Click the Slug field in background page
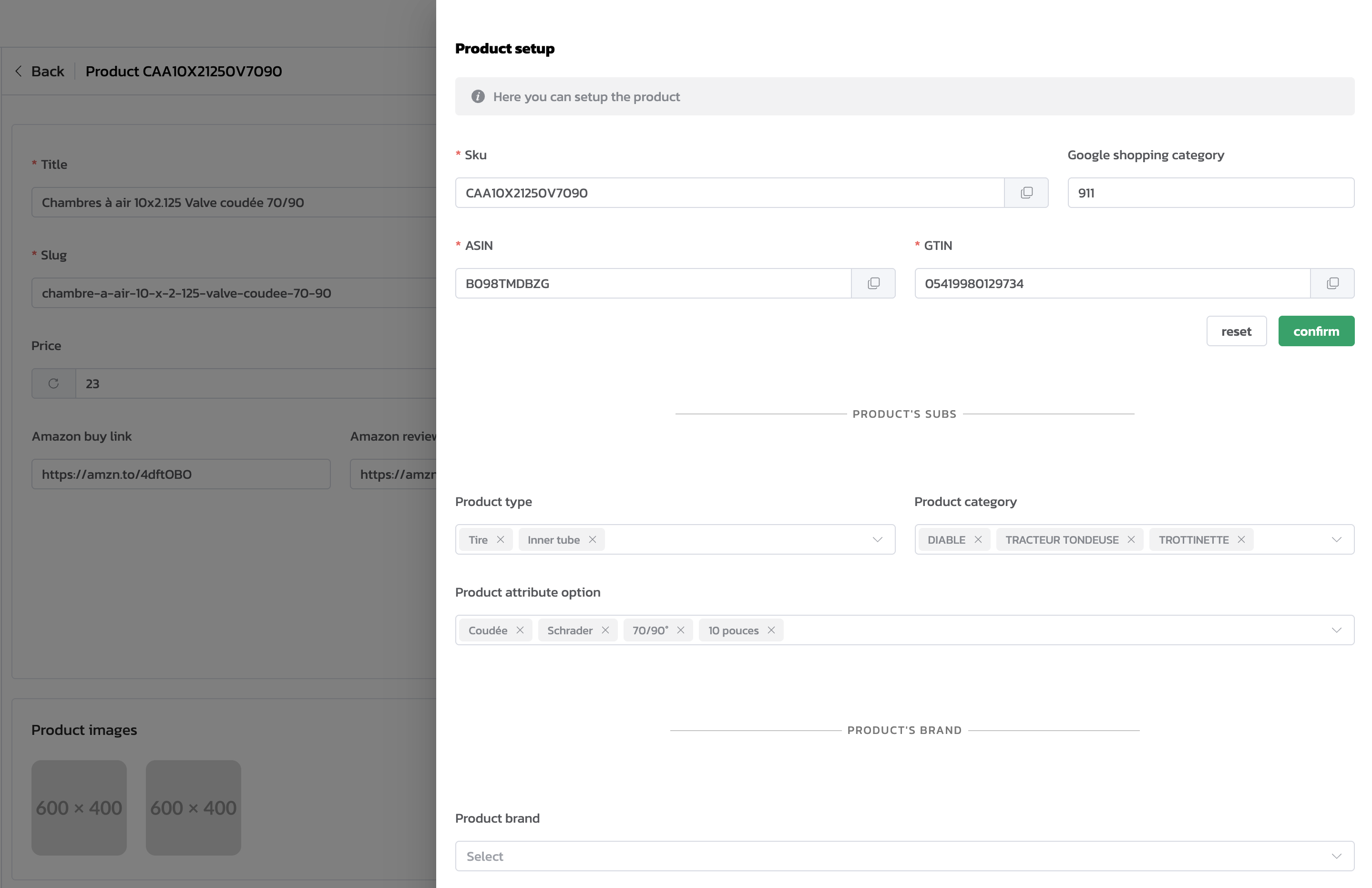 tap(234, 293)
